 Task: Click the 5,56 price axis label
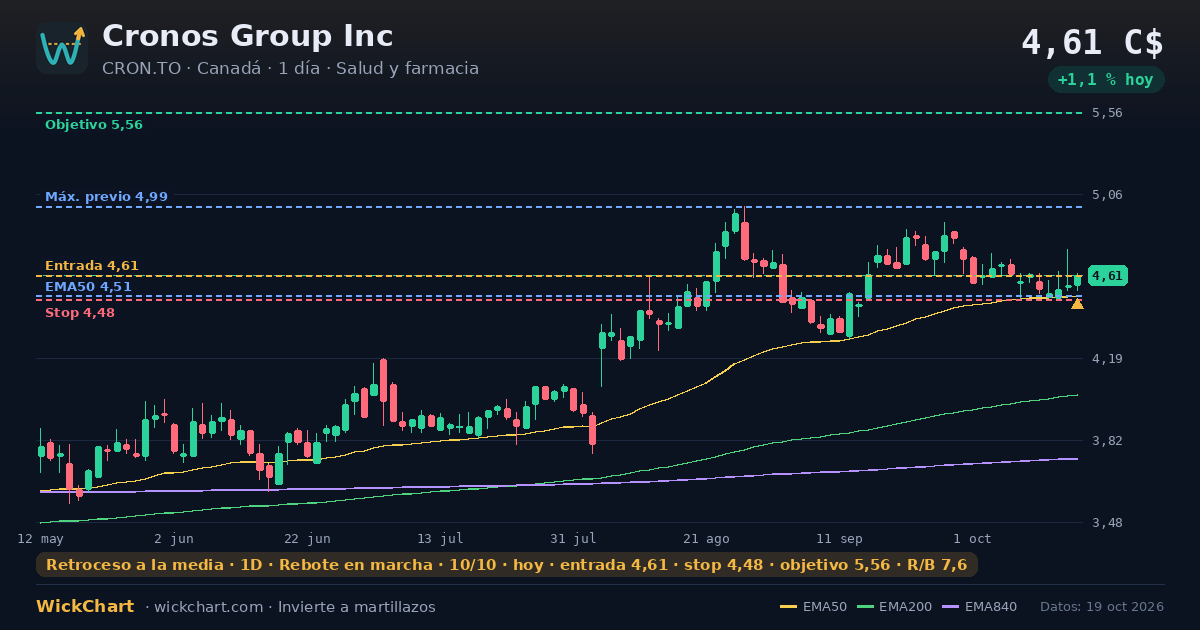pos(1107,113)
